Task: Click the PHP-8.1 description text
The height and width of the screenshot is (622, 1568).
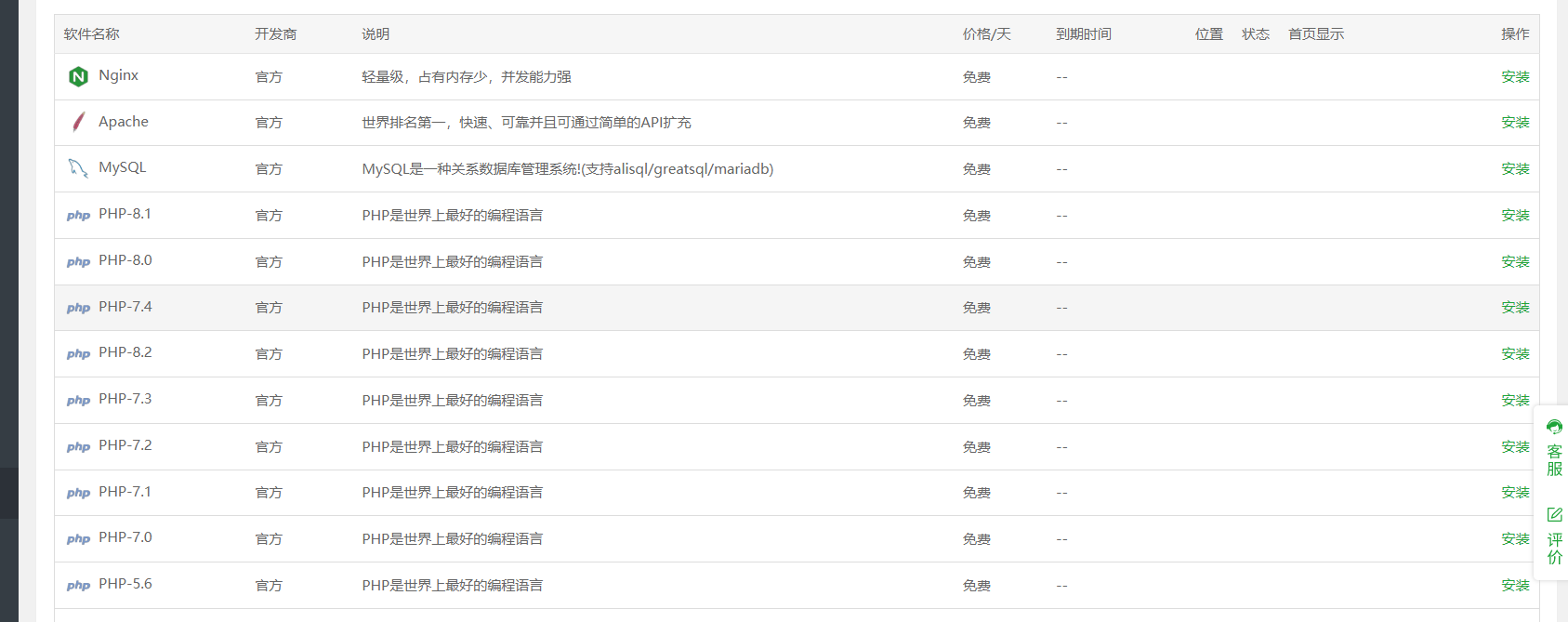Action: pos(453,216)
